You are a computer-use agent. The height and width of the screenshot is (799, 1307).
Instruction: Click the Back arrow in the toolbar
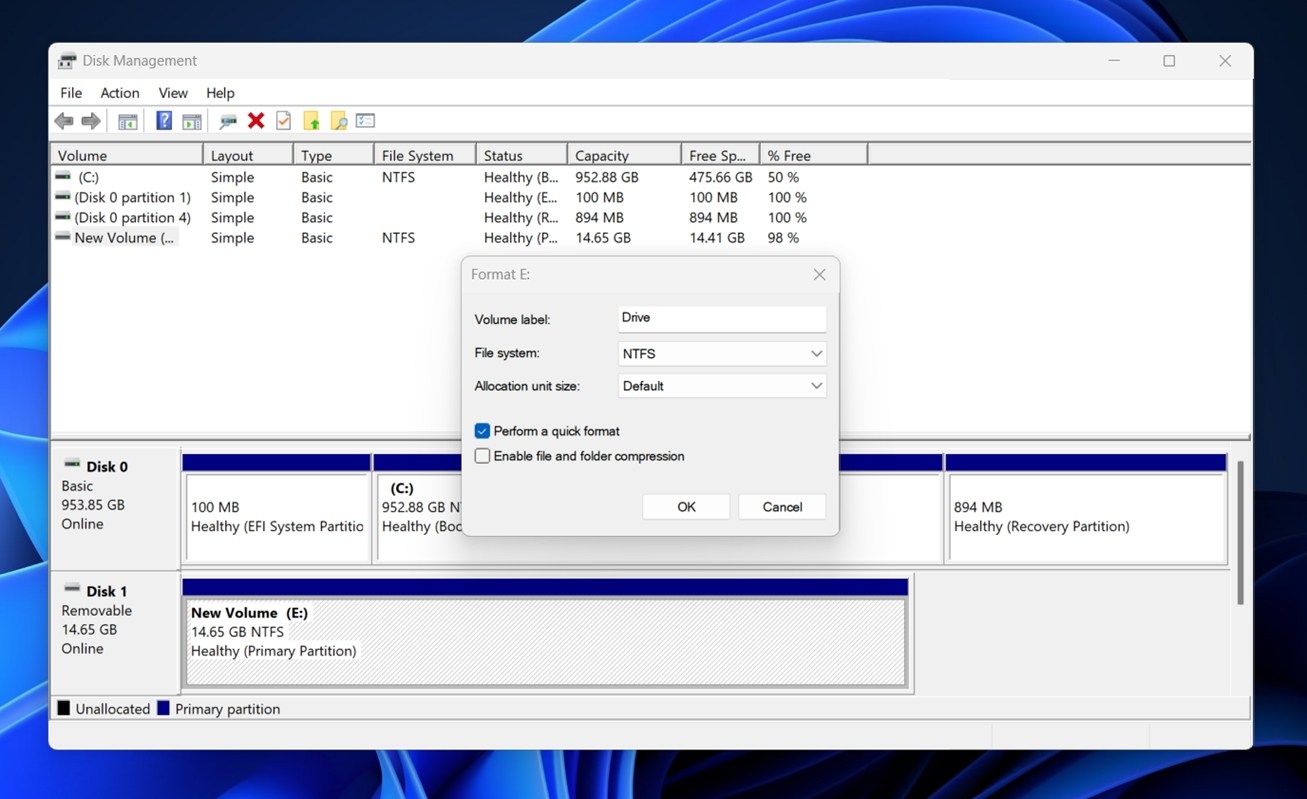pyautogui.click(x=64, y=121)
